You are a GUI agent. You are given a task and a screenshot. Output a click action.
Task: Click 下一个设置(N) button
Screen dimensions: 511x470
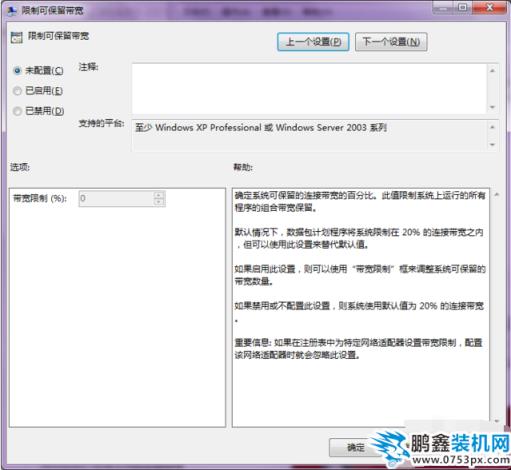[391, 42]
